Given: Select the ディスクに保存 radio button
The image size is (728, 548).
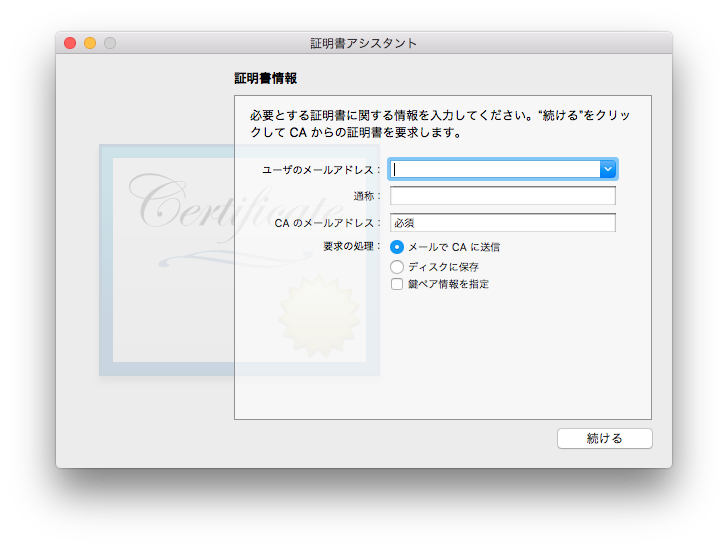Looking at the screenshot, I should pyautogui.click(x=397, y=267).
